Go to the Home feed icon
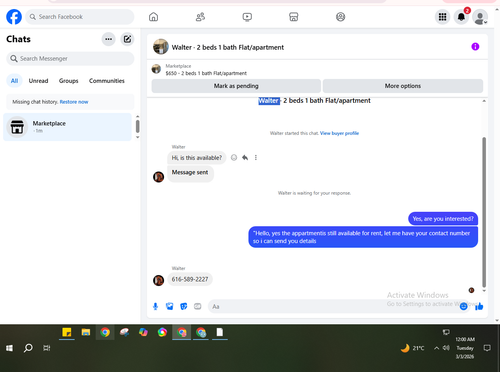 [x=153, y=17]
